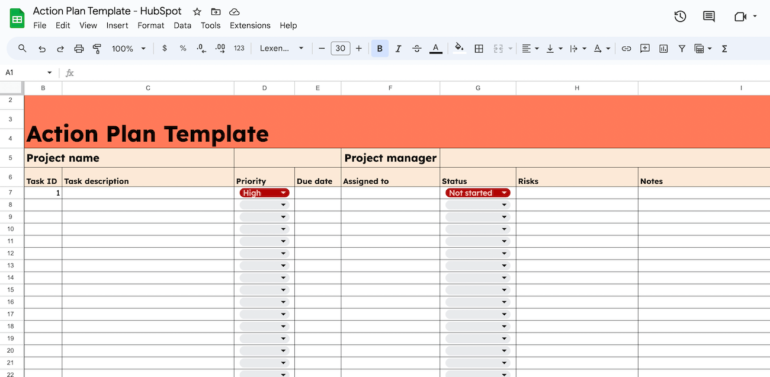Open the comments icon
770x377 pixels.
tap(709, 17)
